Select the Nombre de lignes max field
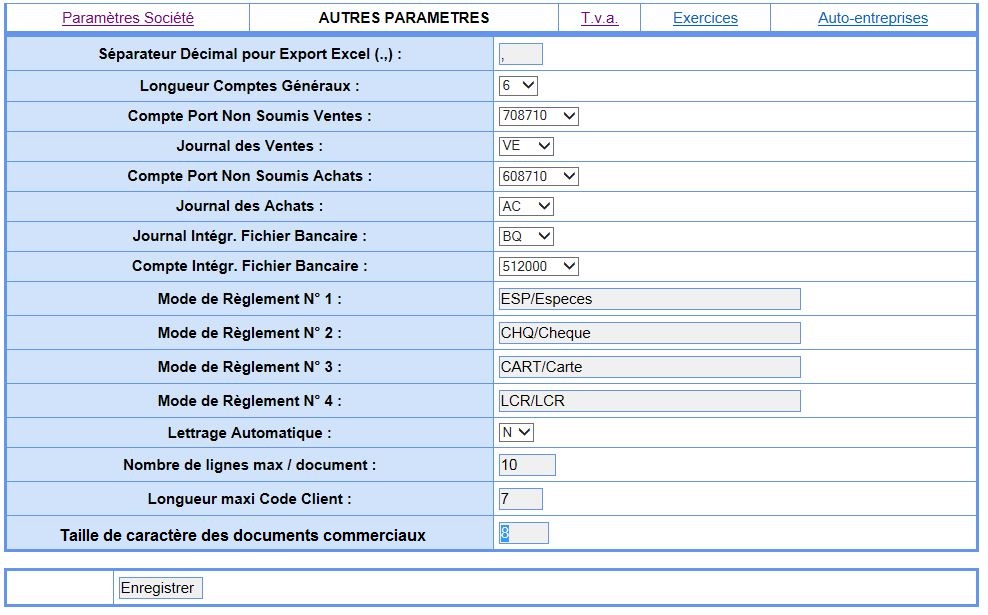 pyautogui.click(x=526, y=465)
